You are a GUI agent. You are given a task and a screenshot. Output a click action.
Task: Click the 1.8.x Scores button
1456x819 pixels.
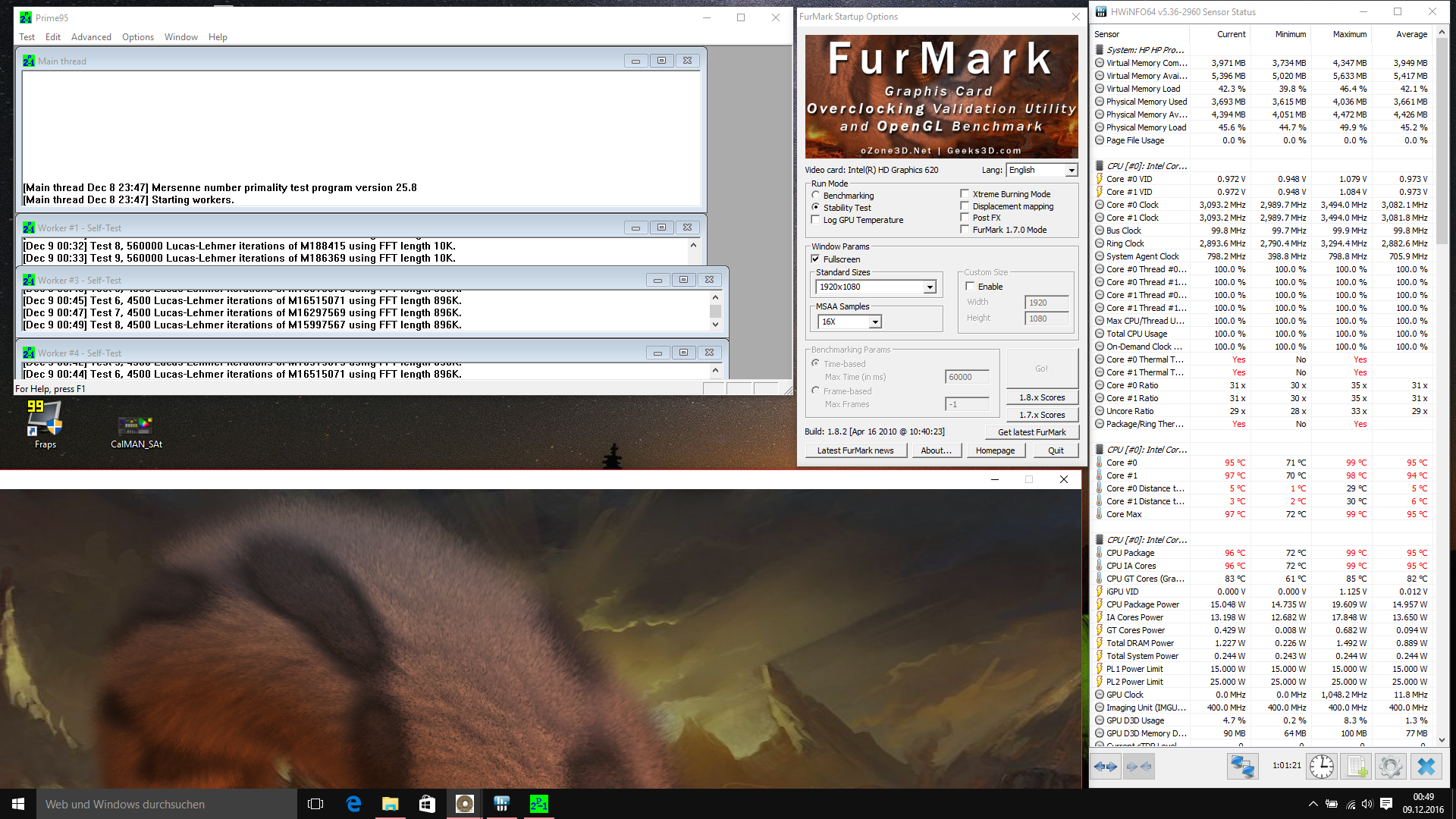point(1042,397)
